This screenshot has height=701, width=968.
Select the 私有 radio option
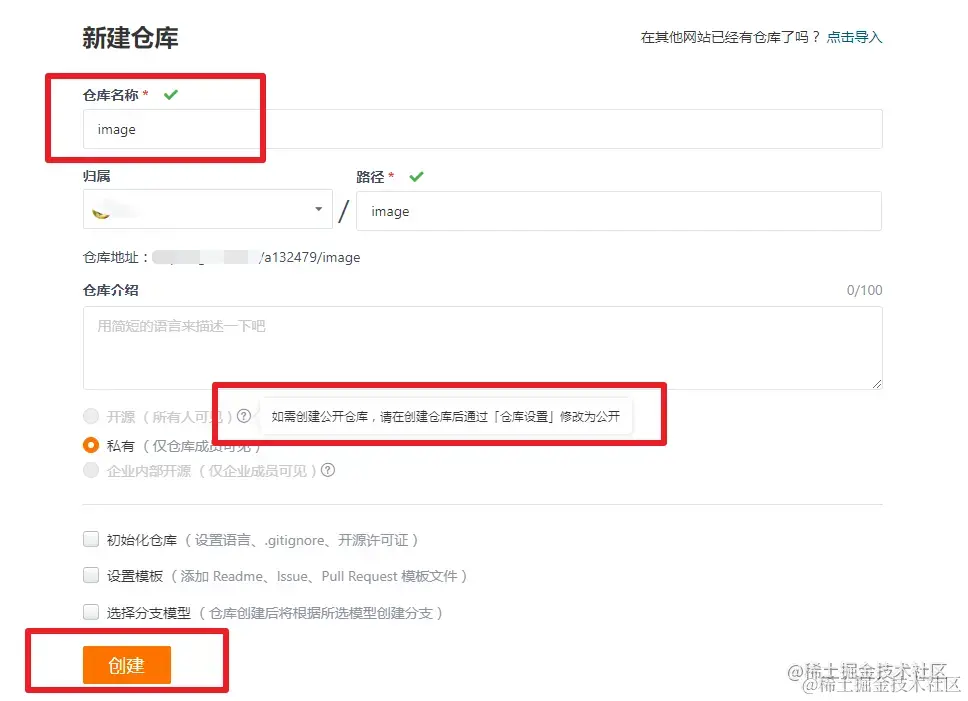click(x=91, y=445)
